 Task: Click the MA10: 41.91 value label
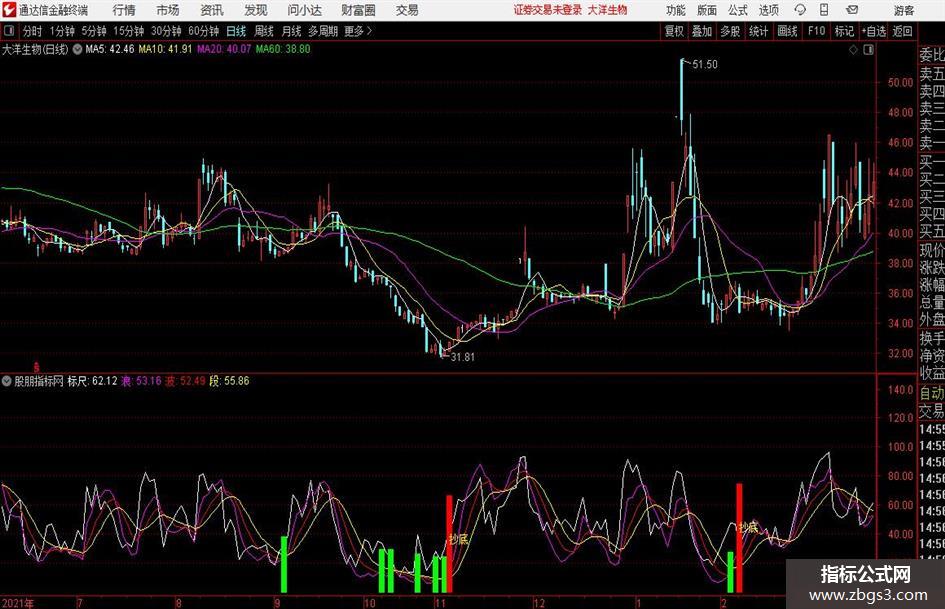tap(165, 49)
